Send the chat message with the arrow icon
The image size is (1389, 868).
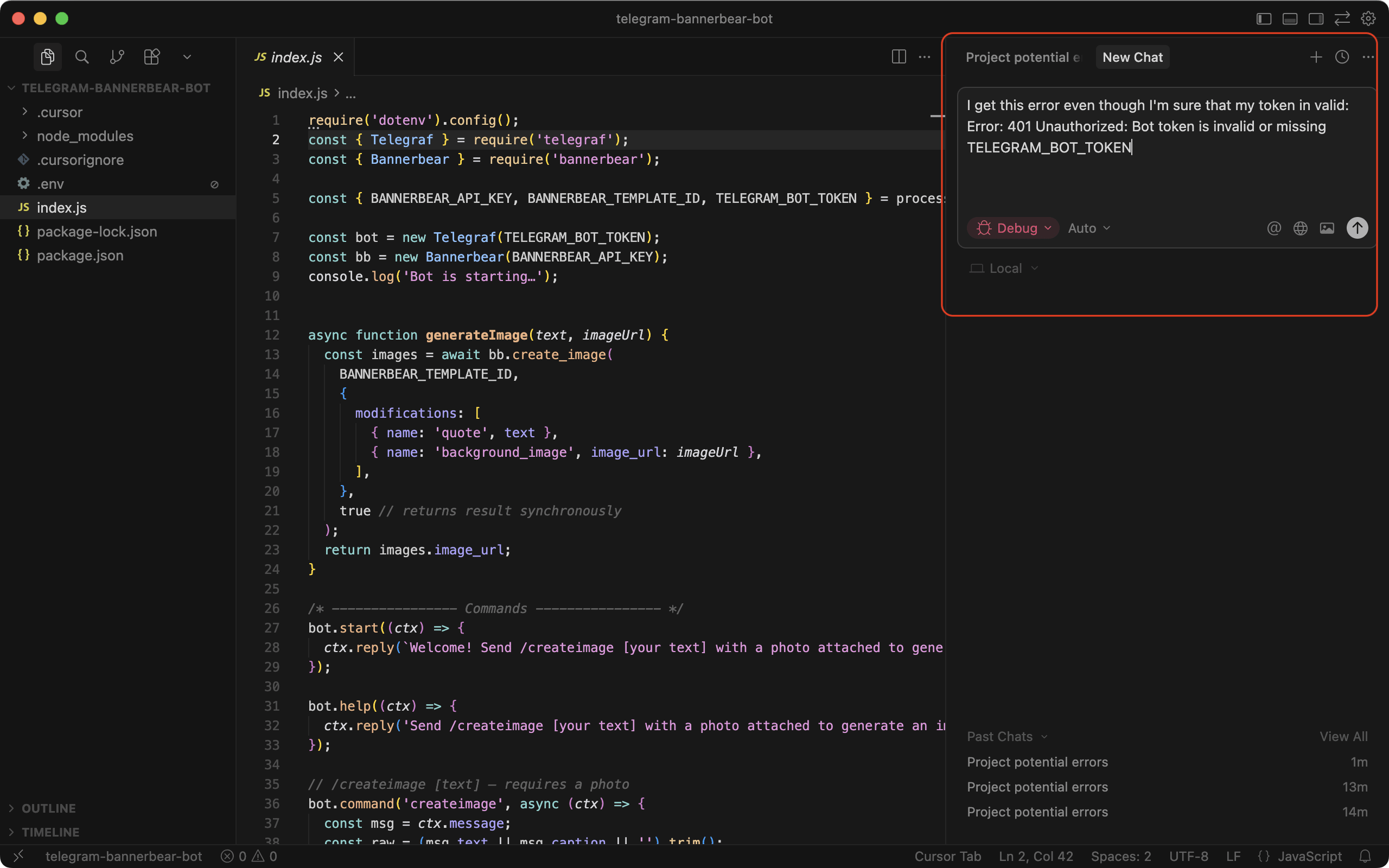pos(1356,227)
